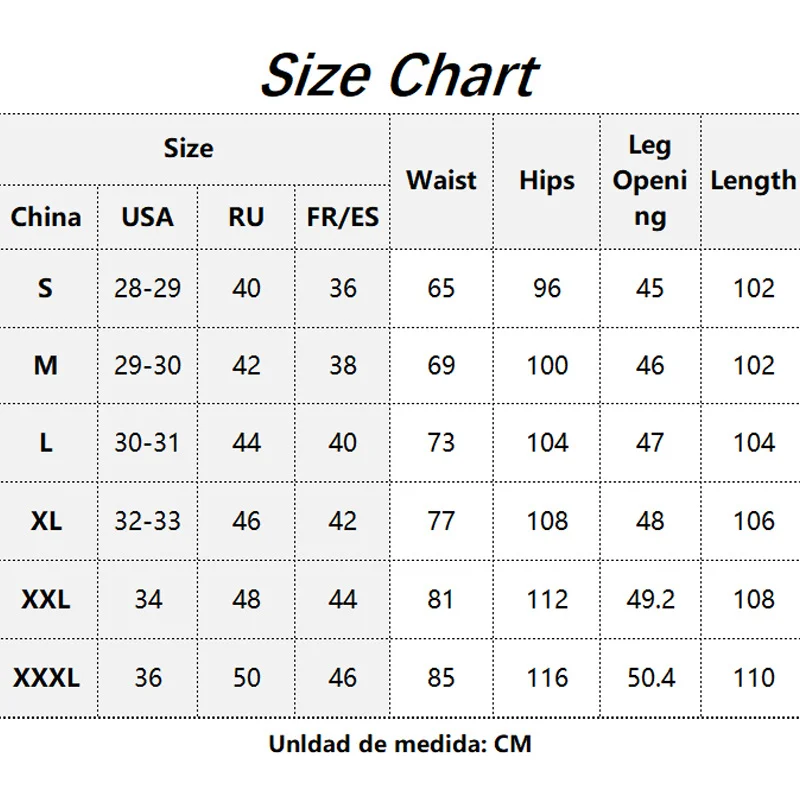This screenshot has height=800, width=800.
Task: Click the 116 hips value
Action: (547, 678)
